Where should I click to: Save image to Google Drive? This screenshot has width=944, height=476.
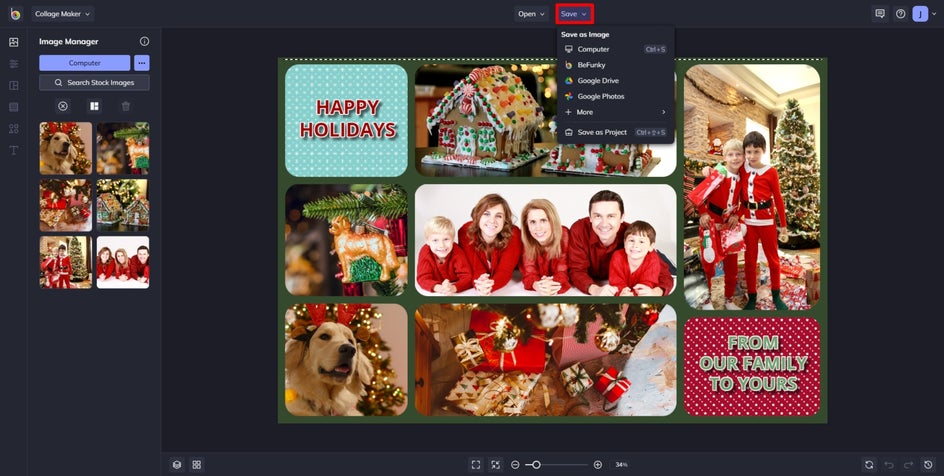tap(615, 81)
